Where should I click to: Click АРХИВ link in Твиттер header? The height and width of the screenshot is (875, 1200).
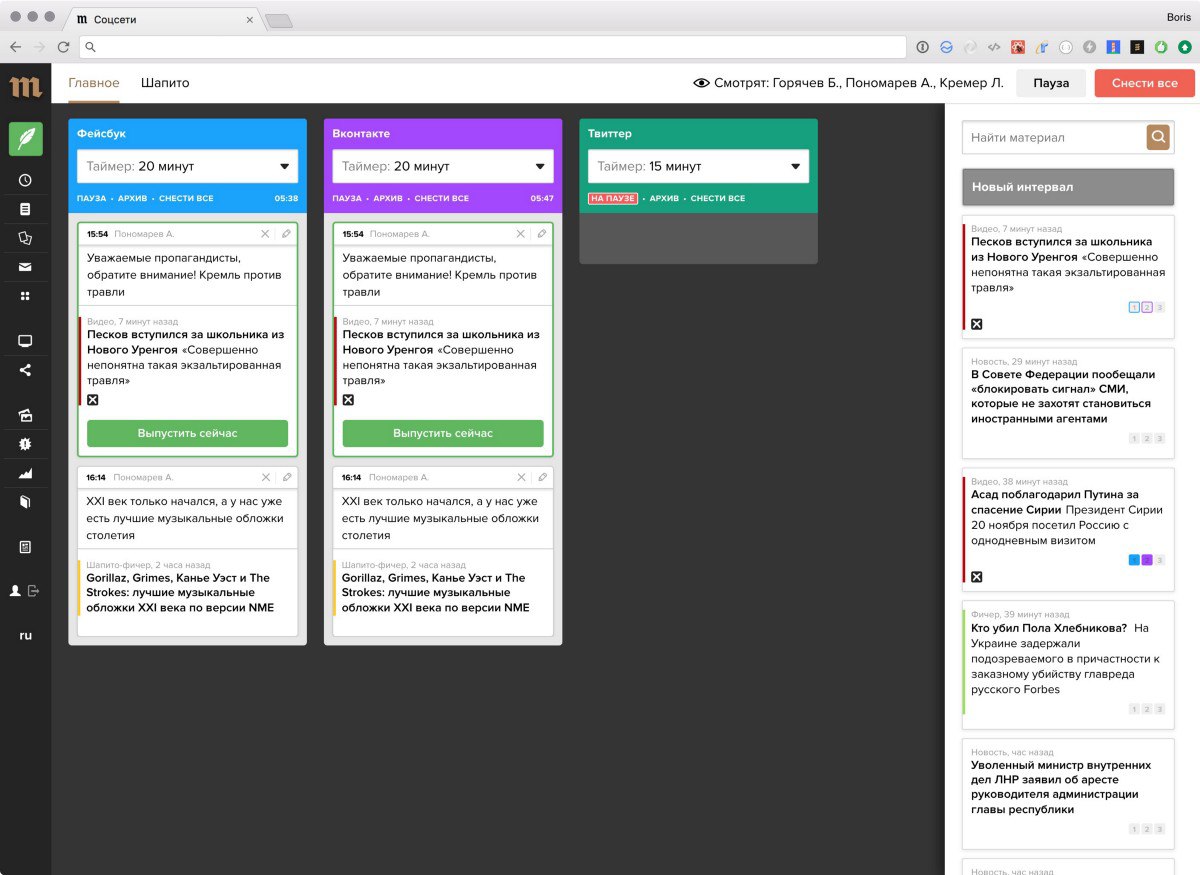pyautogui.click(x=664, y=199)
